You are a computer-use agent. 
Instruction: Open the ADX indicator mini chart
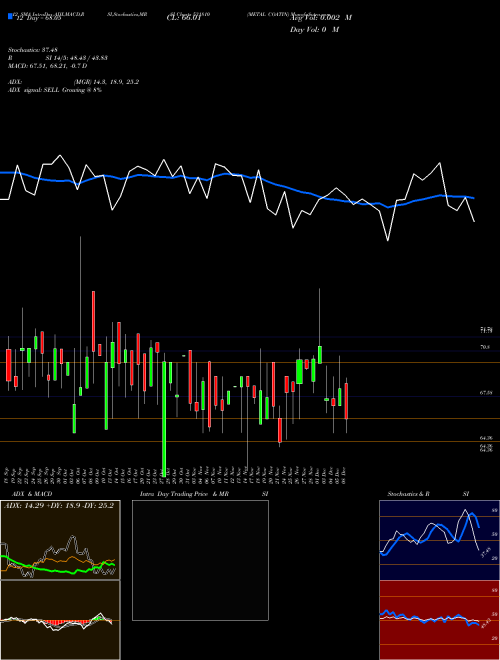click(60, 540)
